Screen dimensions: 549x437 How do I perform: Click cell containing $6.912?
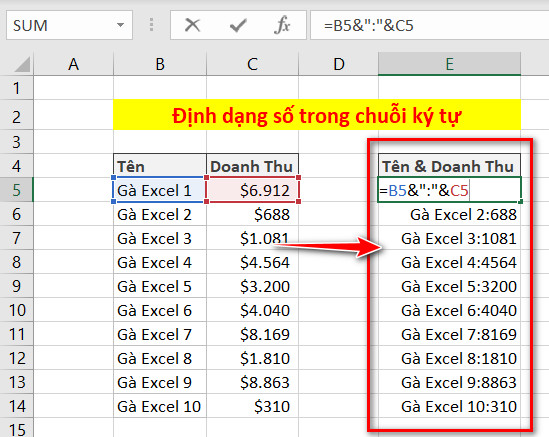(x=252, y=190)
